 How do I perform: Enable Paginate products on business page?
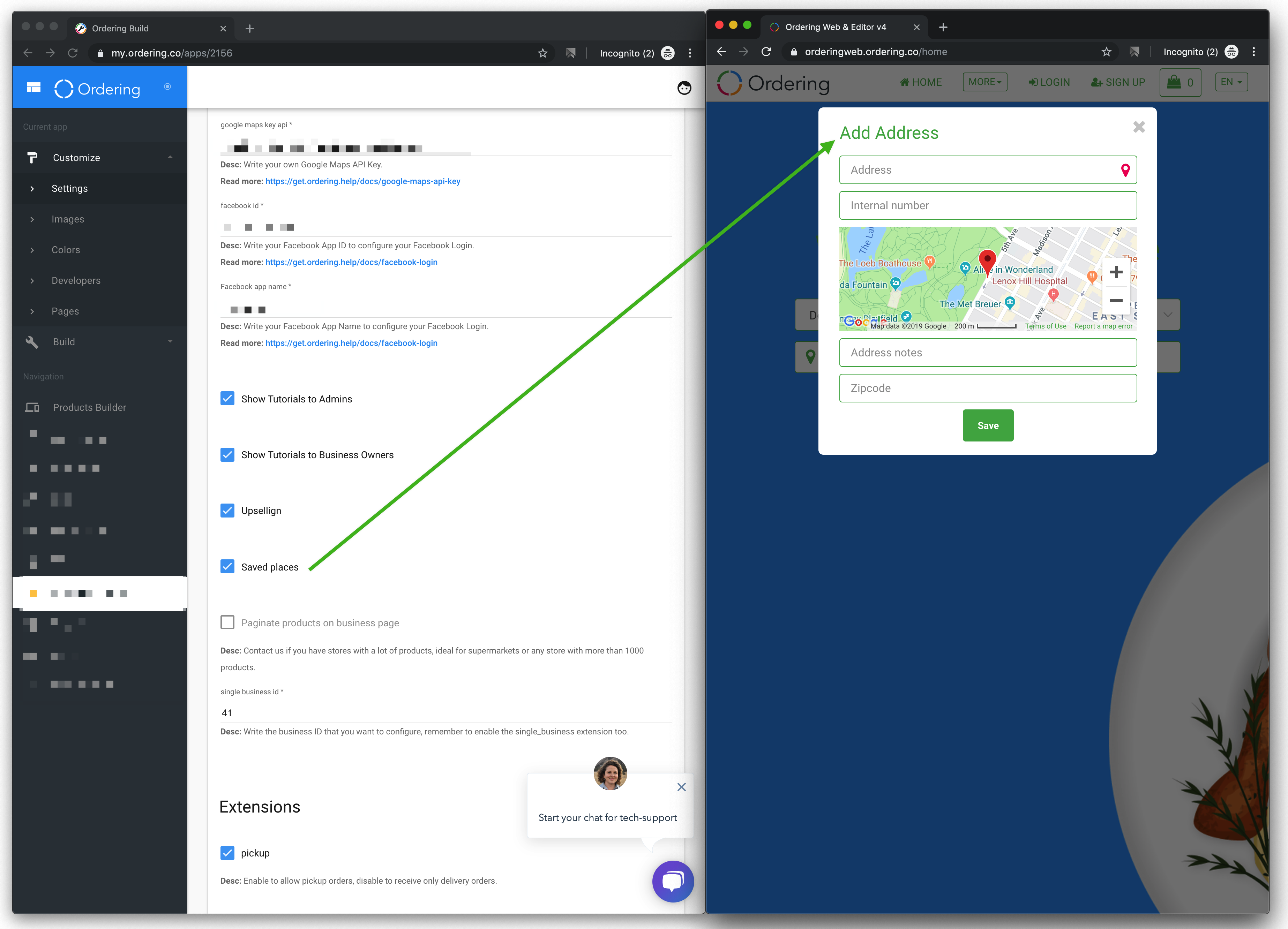pos(227,622)
